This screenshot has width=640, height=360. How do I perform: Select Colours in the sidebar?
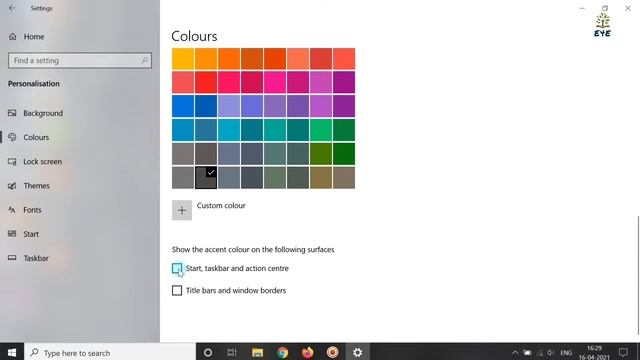point(36,137)
